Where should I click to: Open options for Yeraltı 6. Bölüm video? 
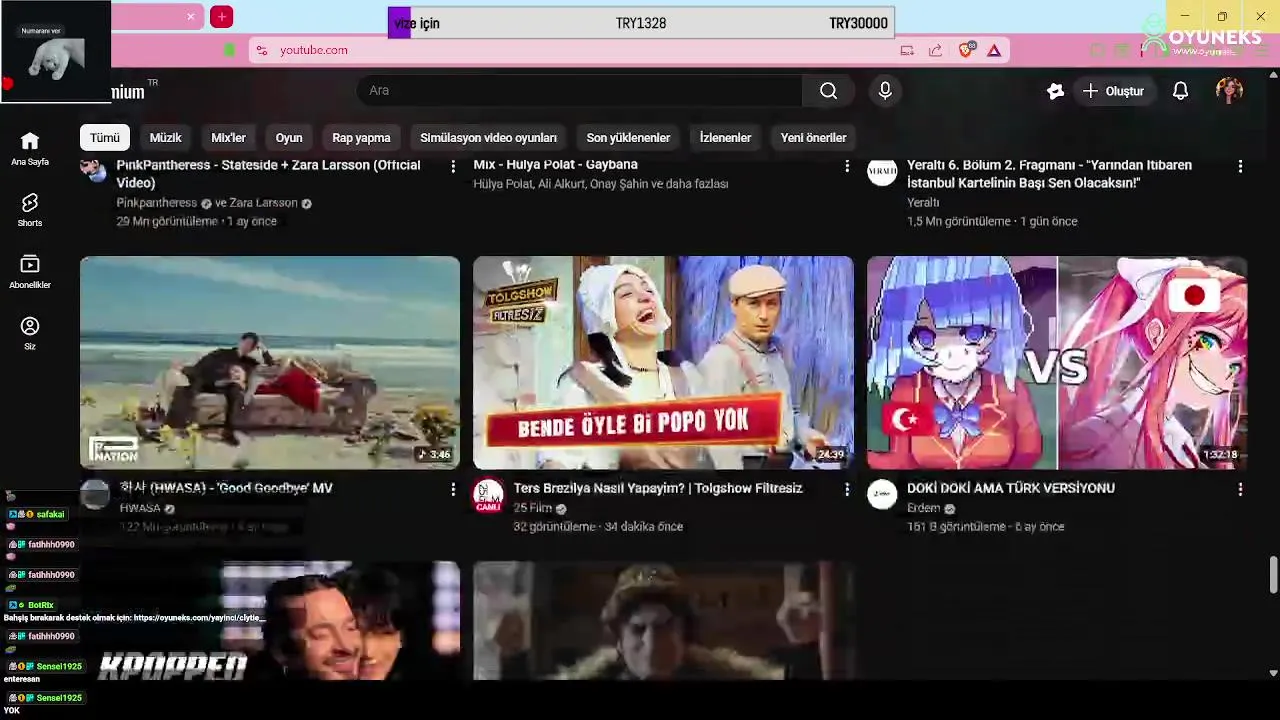1240,166
